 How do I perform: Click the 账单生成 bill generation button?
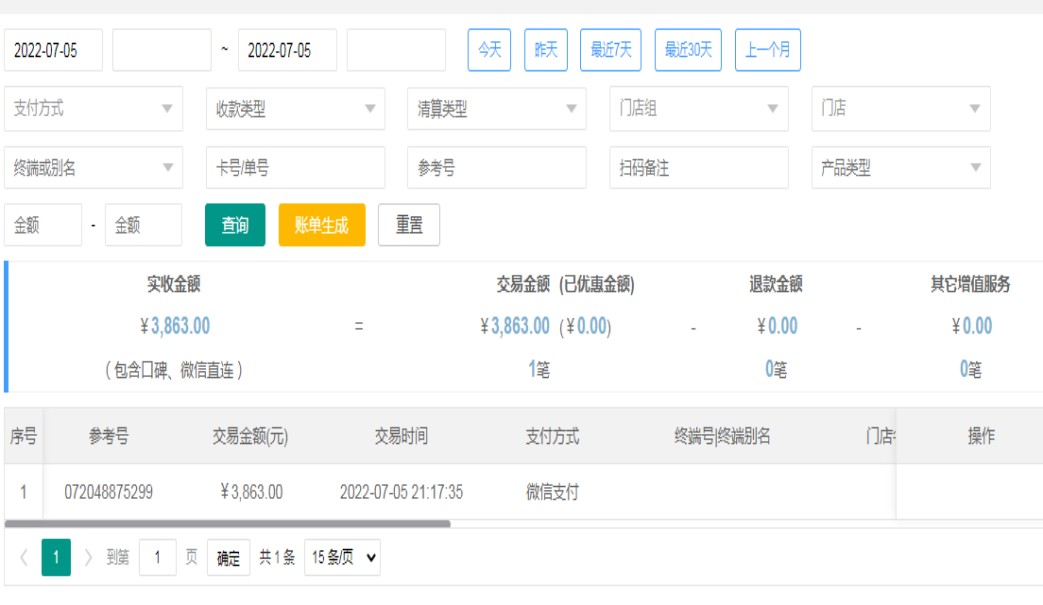click(321, 225)
